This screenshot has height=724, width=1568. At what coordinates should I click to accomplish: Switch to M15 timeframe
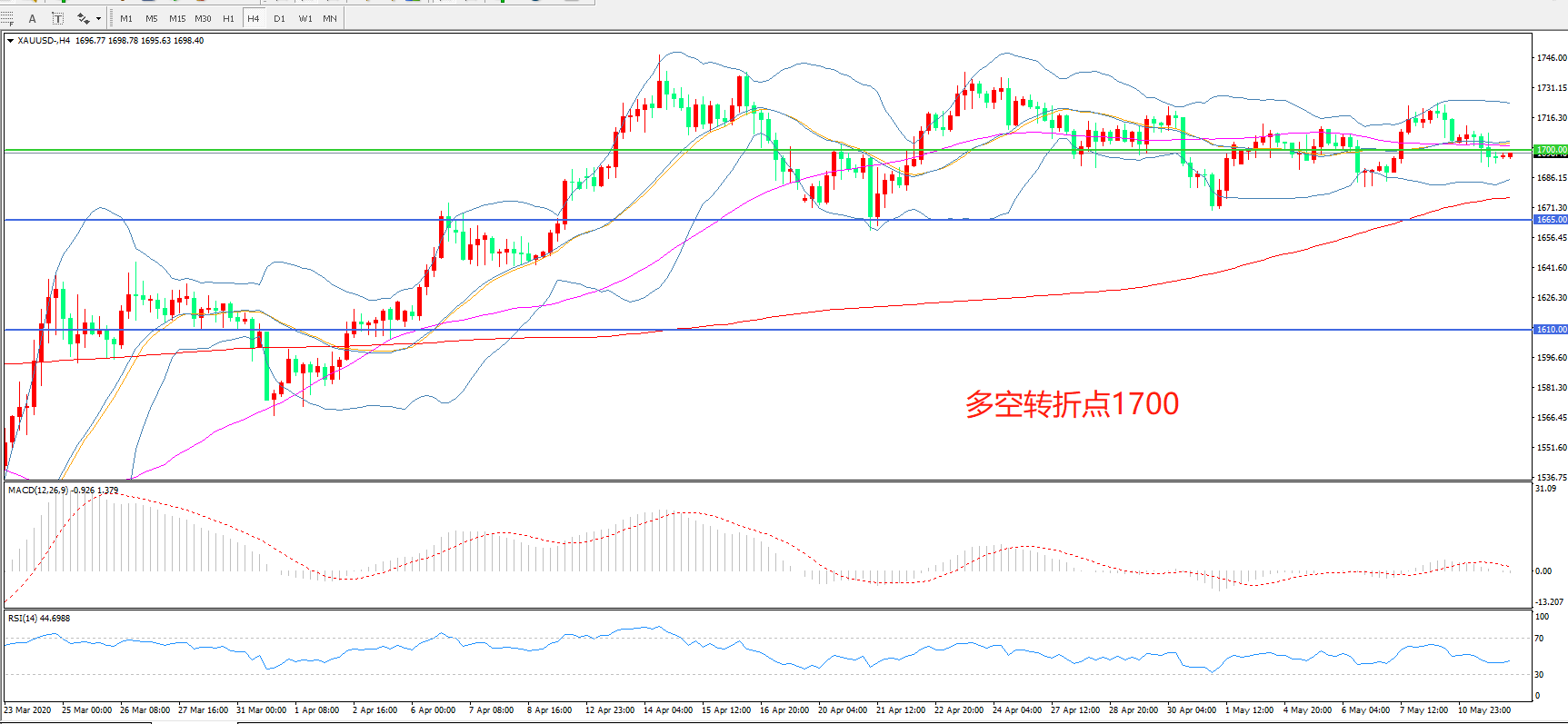pyautogui.click(x=176, y=18)
